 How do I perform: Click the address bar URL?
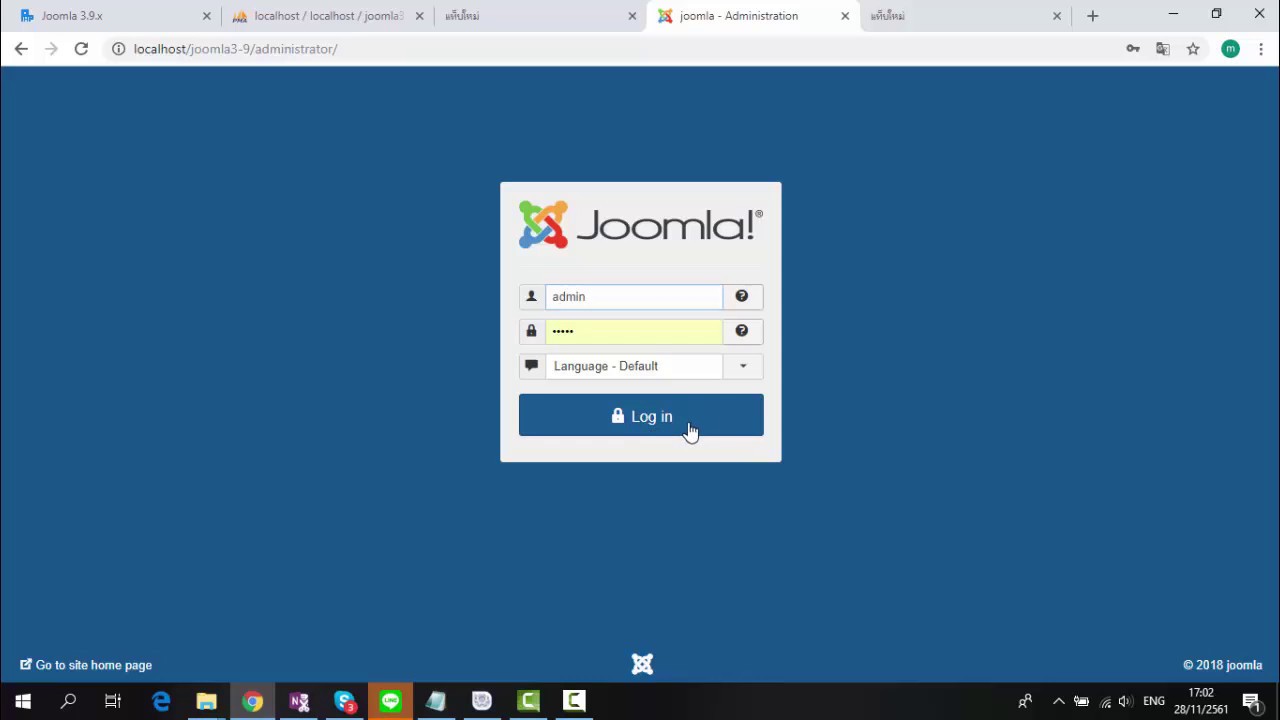point(235,49)
